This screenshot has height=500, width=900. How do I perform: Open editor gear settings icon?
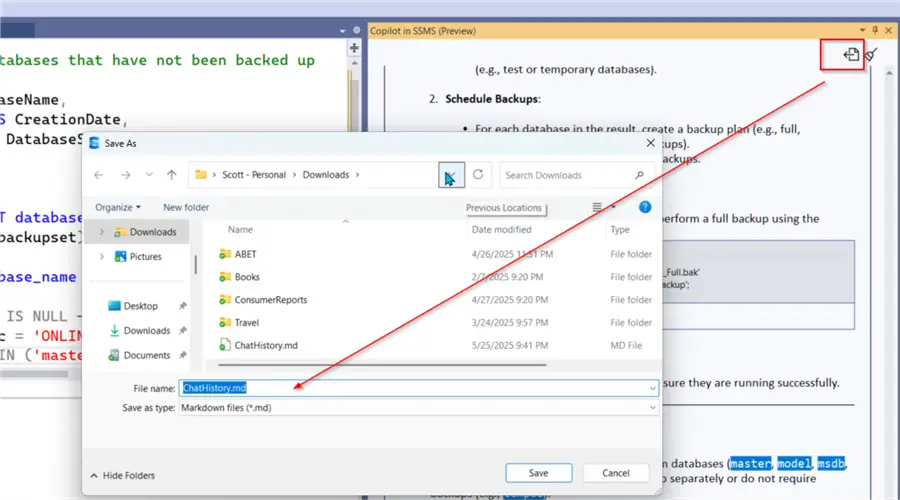click(x=356, y=30)
